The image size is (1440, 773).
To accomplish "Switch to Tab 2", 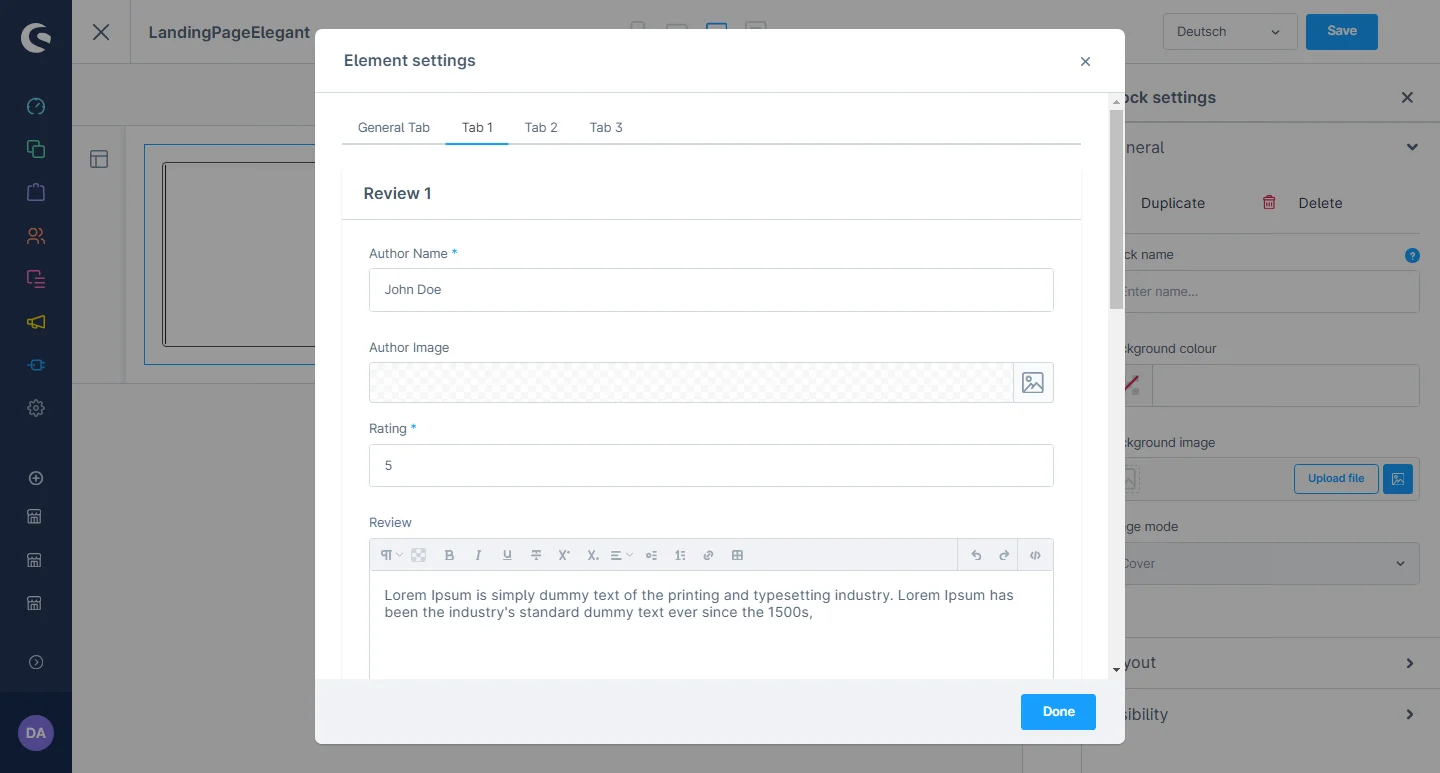I will click(541, 127).
